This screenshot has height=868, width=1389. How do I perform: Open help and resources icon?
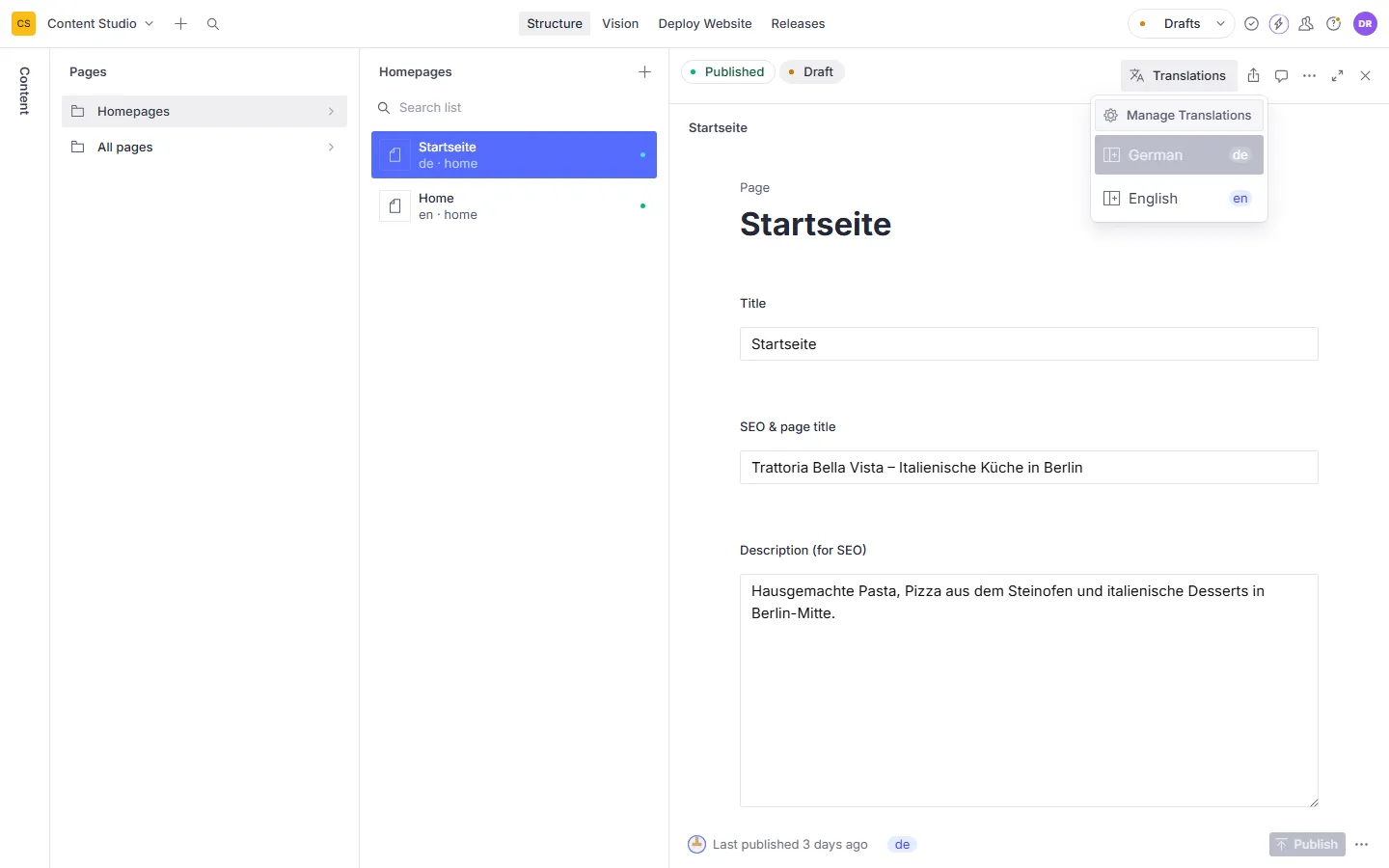pyautogui.click(x=1334, y=23)
